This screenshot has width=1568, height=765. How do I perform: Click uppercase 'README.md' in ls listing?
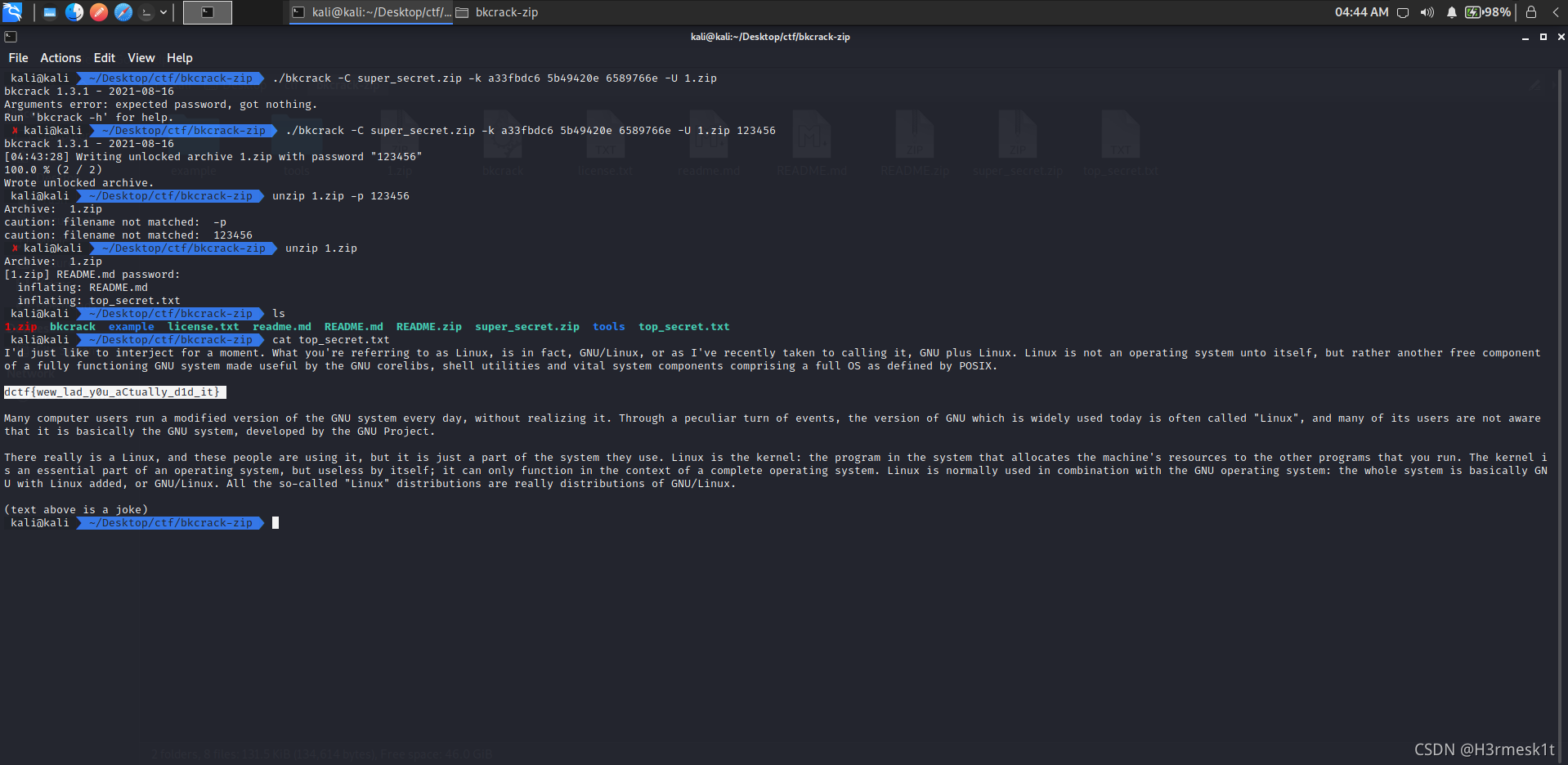click(354, 327)
